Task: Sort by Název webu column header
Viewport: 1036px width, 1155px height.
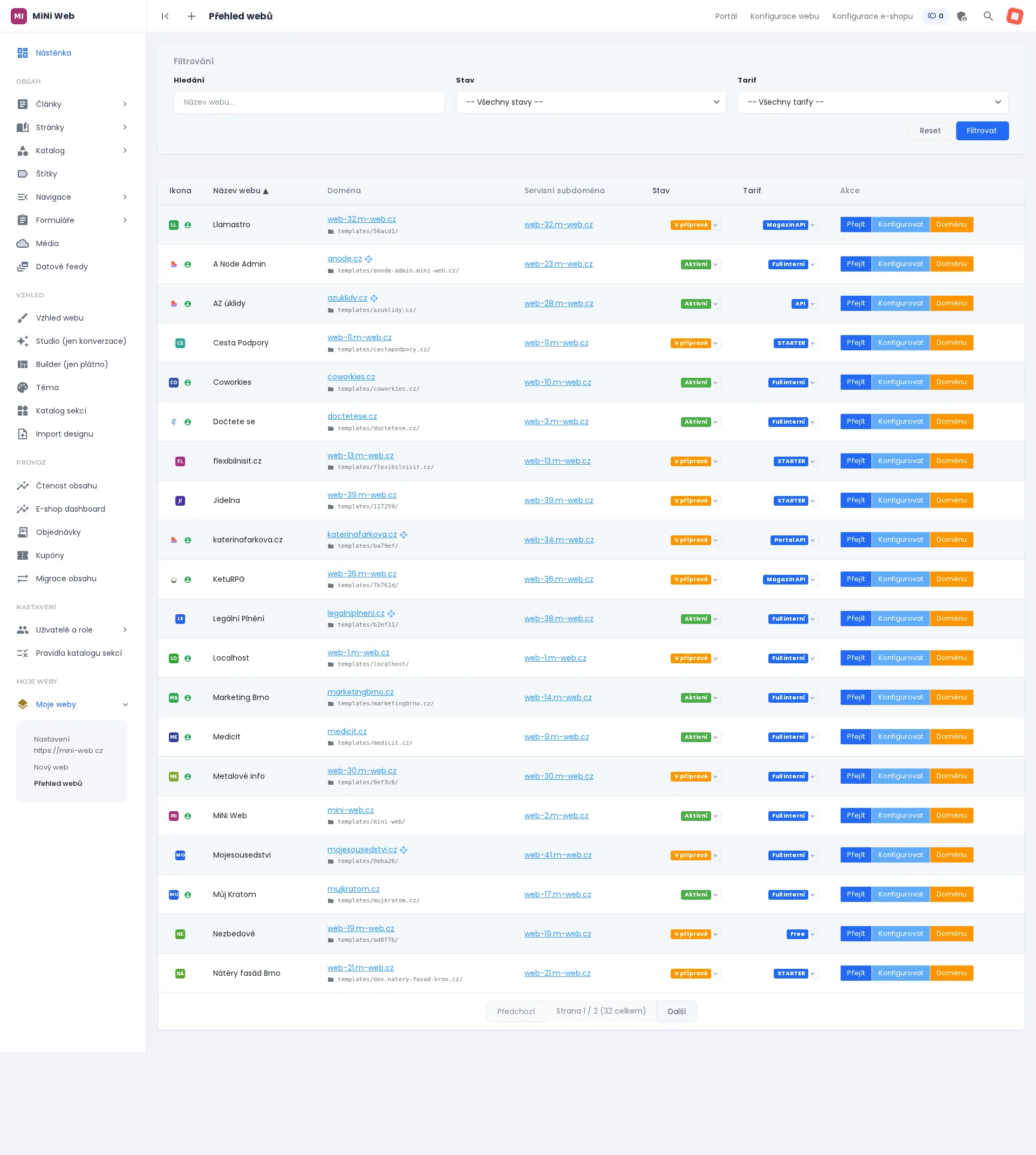Action: click(x=240, y=191)
